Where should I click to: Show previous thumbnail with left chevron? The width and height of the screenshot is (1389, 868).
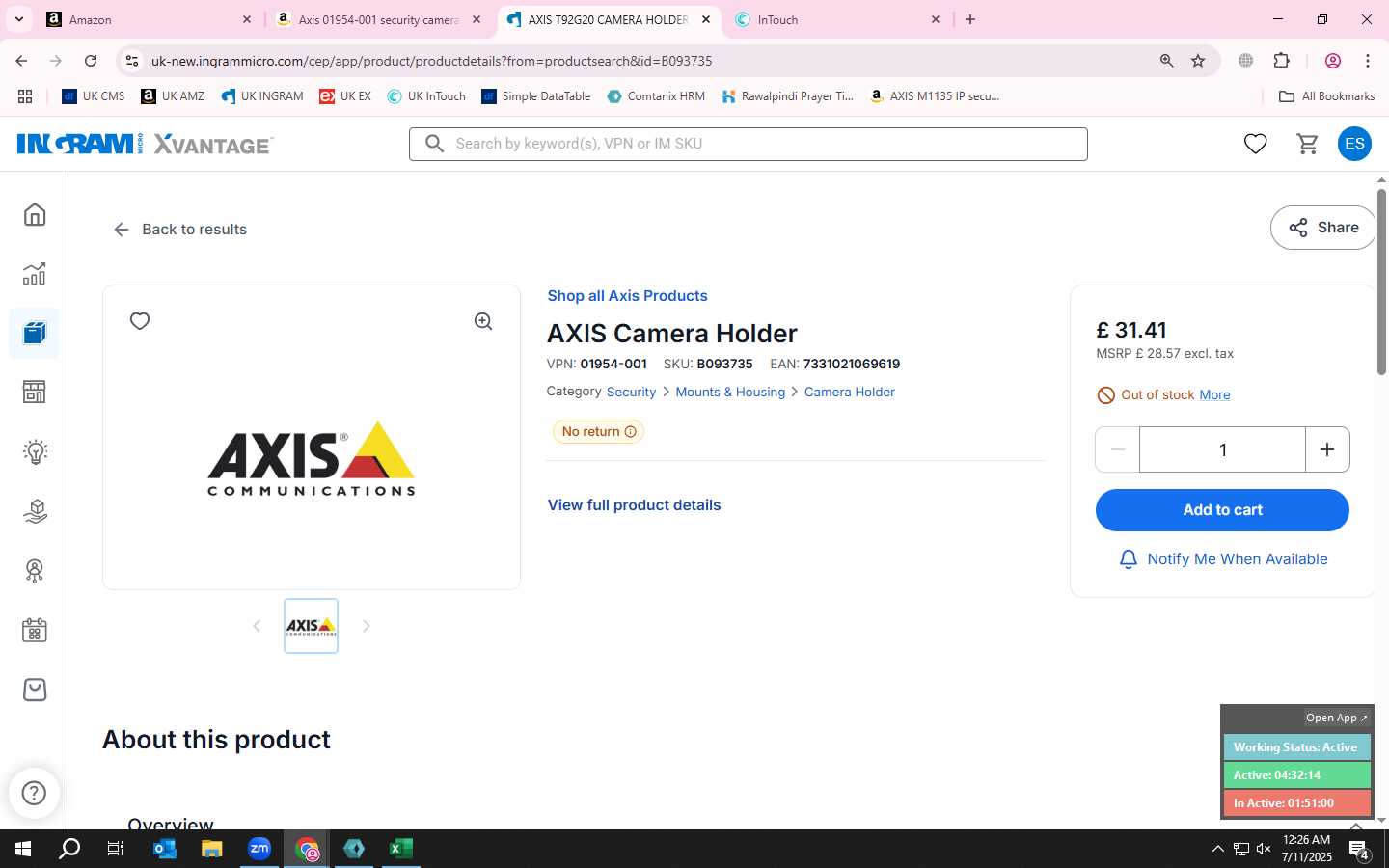point(257,626)
